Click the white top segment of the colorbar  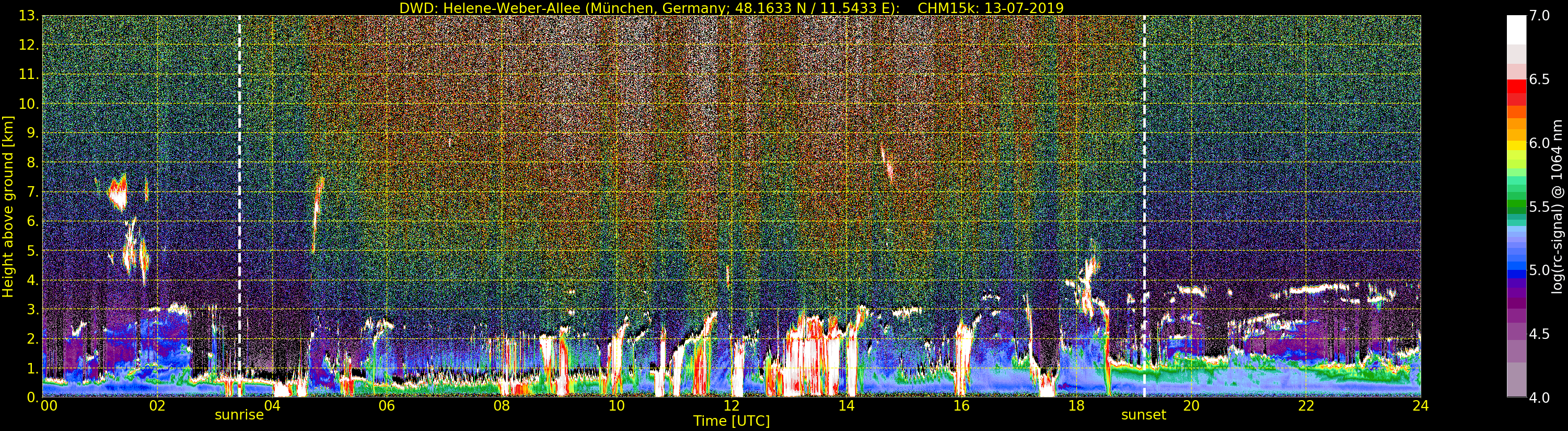(1516, 30)
